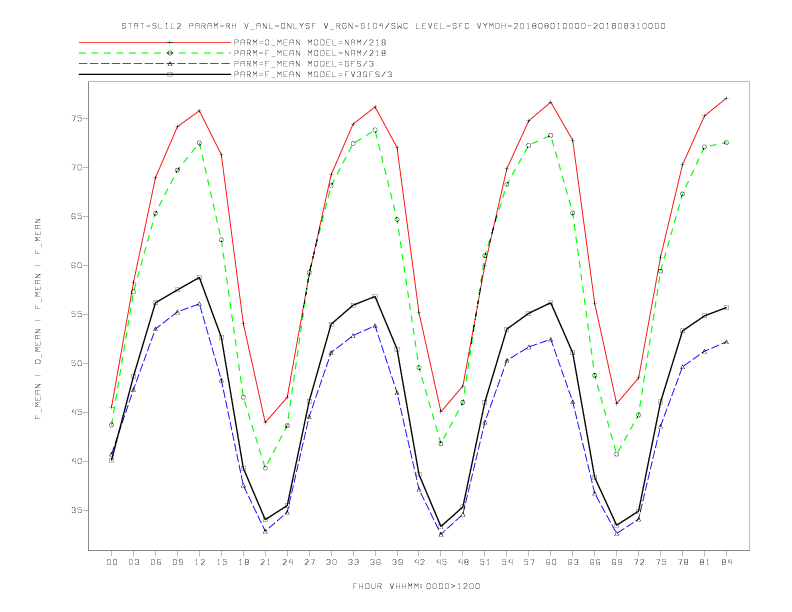The width and height of the screenshot is (792, 612).
Task: Click the x-axis tick label 09
Action: click(x=177, y=562)
